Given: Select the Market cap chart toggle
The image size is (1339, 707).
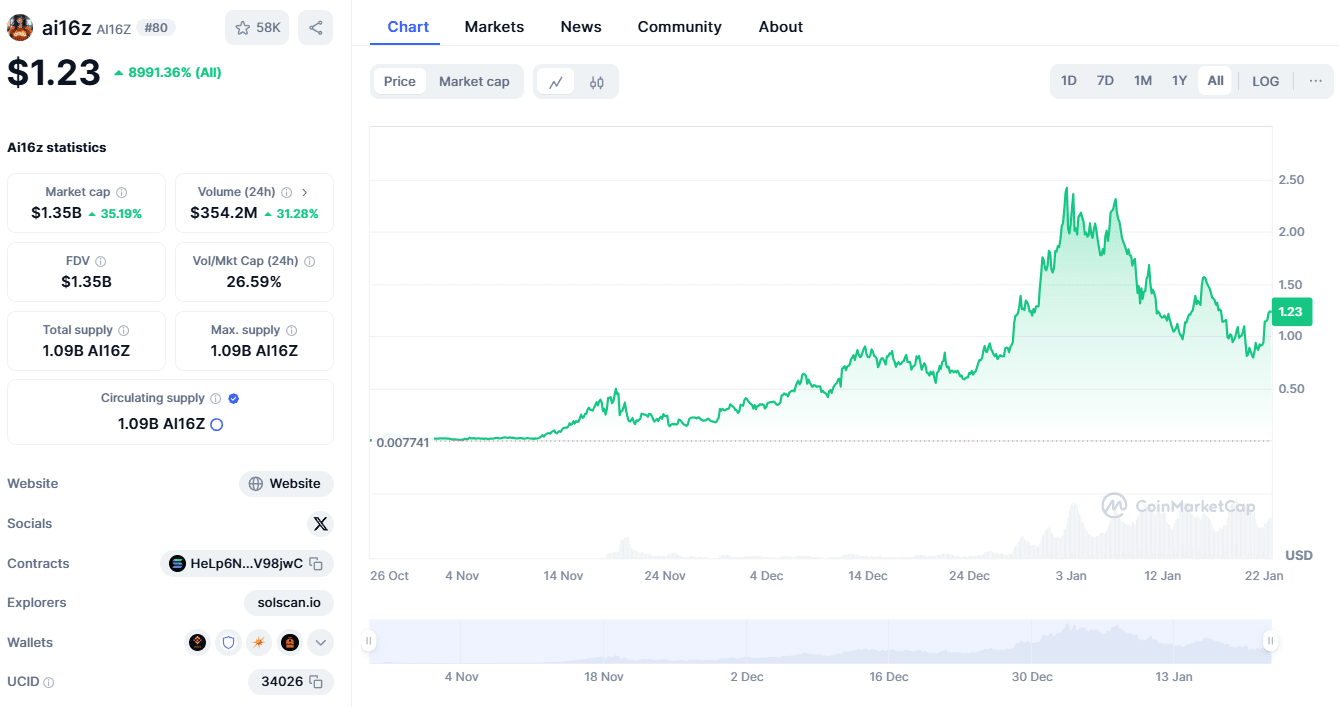Looking at the screenshot, I should tap(474, 82).
